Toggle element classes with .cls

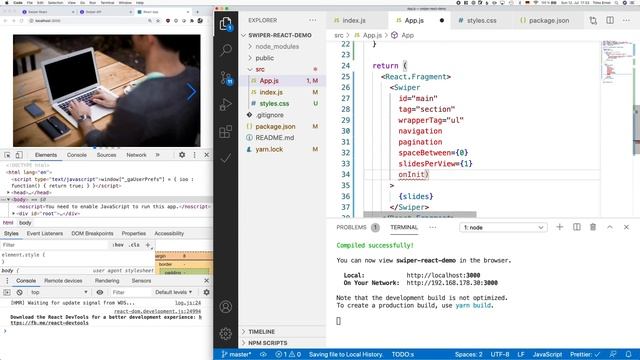tap(134, 245)
